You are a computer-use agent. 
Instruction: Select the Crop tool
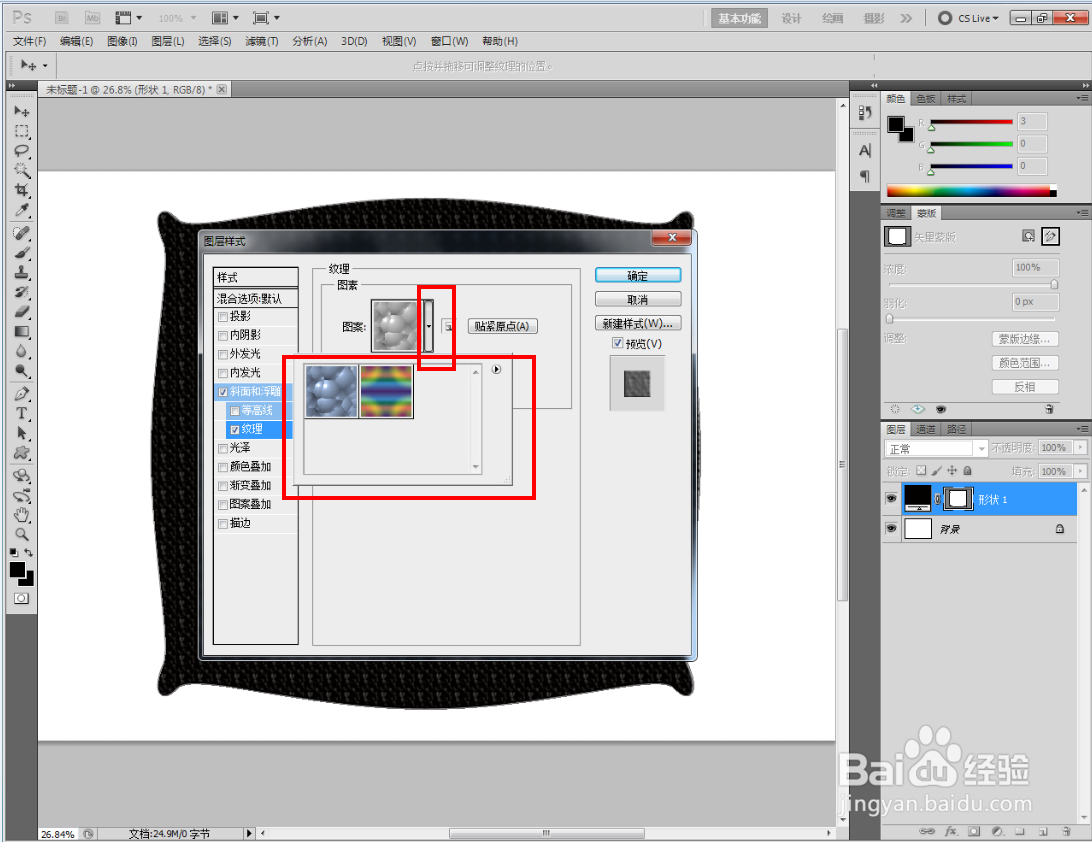pyautogui.click(x=22, y=190)
